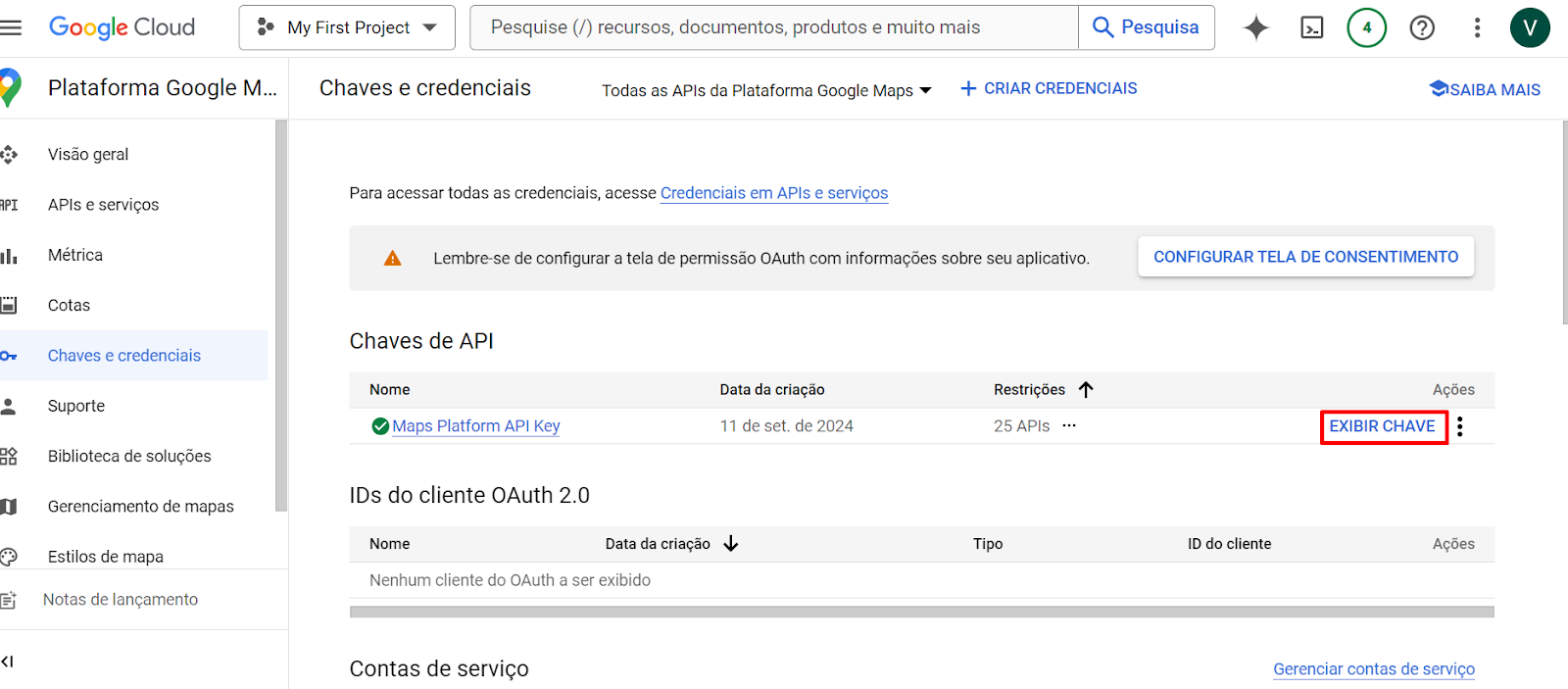Click the Métrica bar chart icon
This screenshot has width=1568, height=689.
[9, 256]
